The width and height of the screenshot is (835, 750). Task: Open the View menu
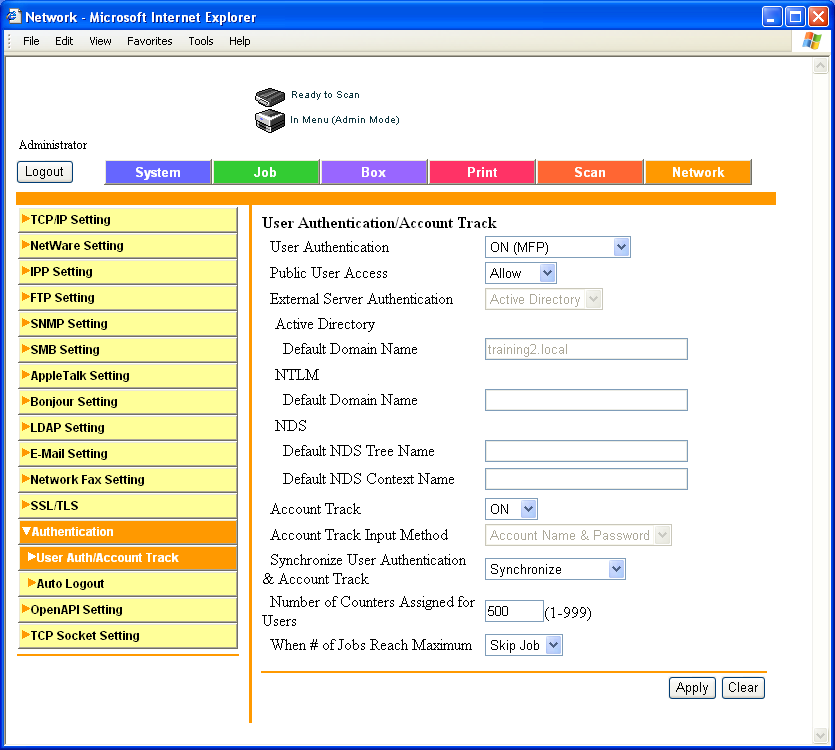coord(100,41)
